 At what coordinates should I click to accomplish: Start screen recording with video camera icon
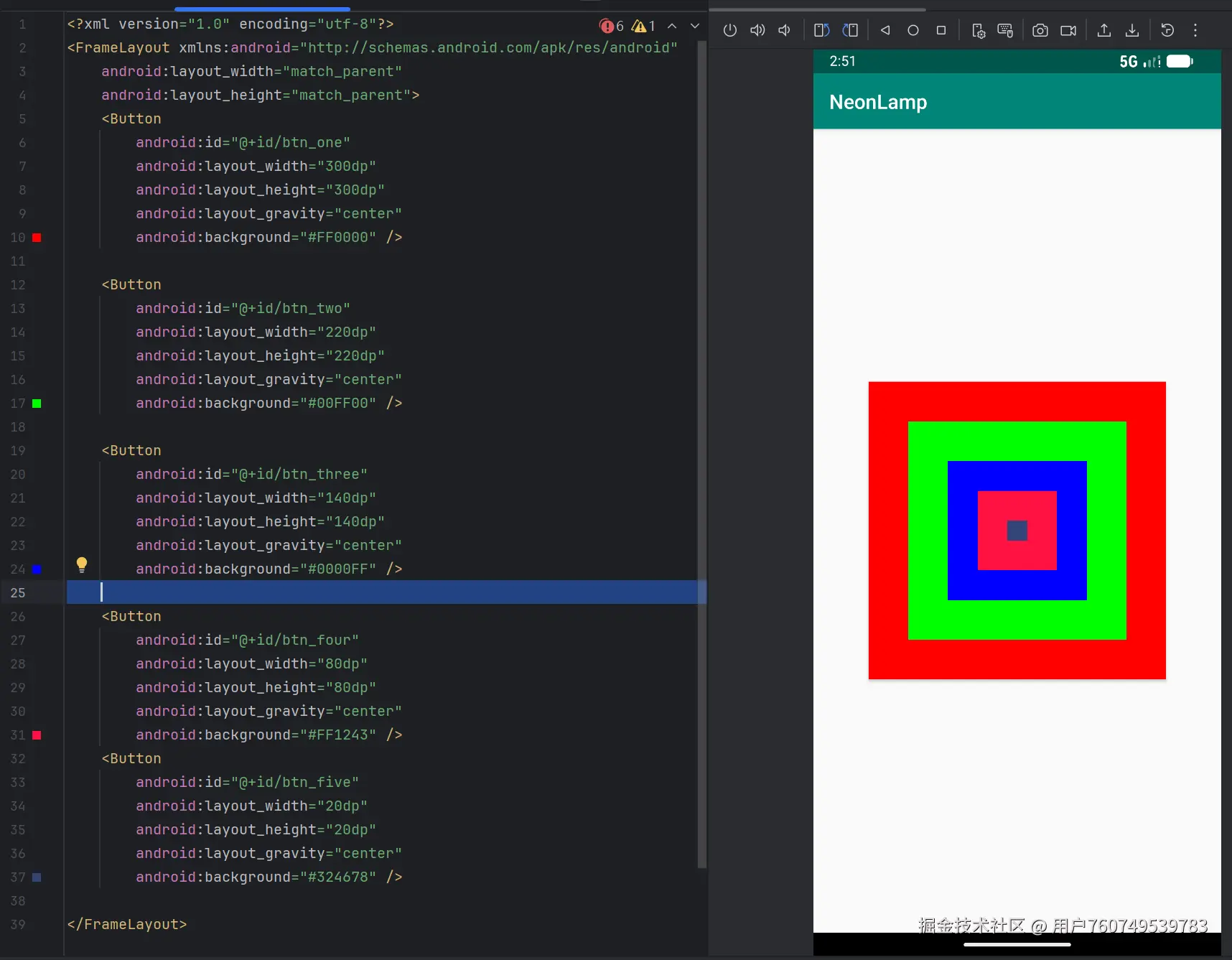(1068, 30)
